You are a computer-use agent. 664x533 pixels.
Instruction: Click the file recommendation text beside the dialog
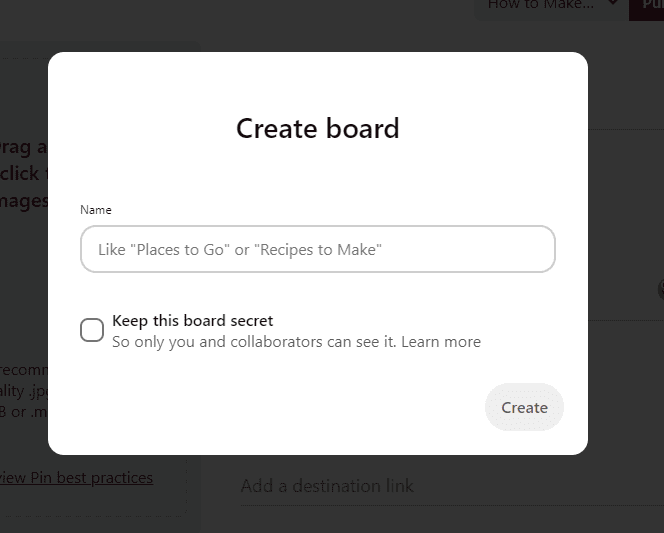coord(24,391)
